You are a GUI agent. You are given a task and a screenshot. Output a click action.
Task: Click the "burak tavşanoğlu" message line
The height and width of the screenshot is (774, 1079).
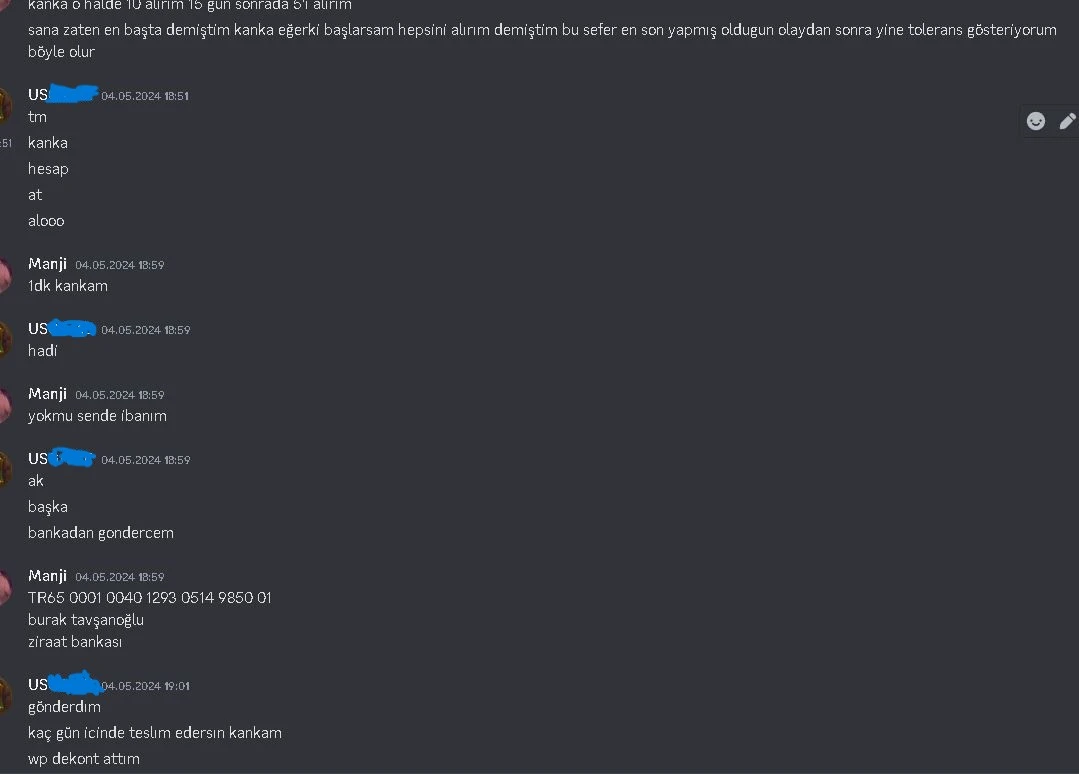86,620
